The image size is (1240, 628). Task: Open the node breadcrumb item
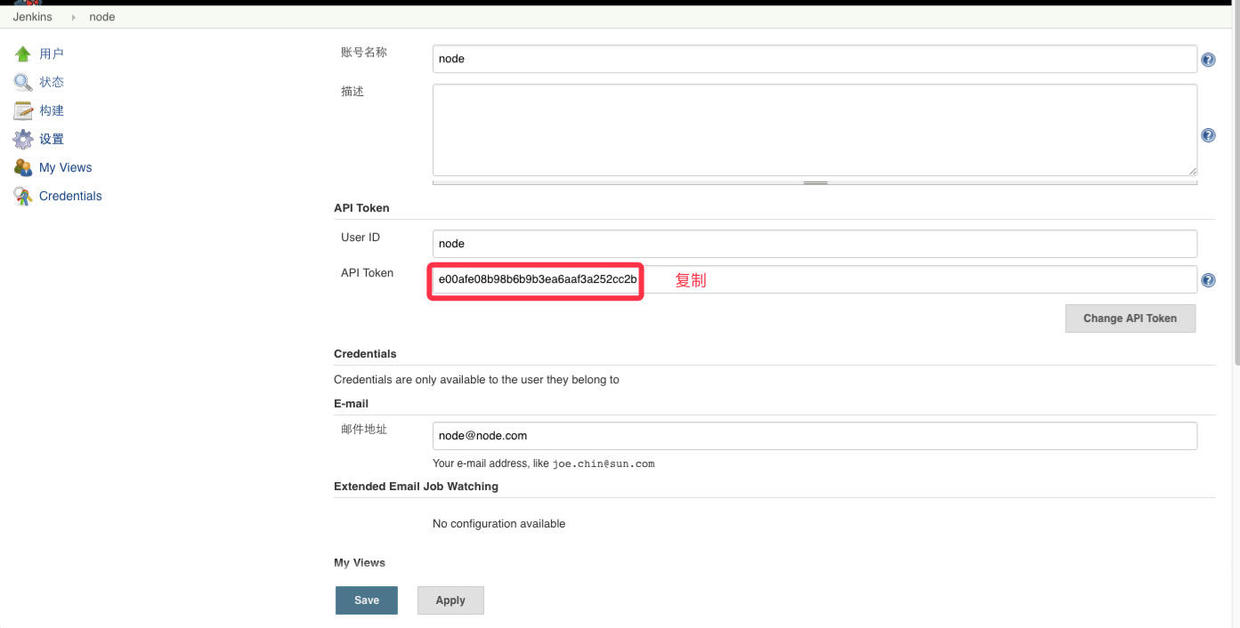click(102, 17)
